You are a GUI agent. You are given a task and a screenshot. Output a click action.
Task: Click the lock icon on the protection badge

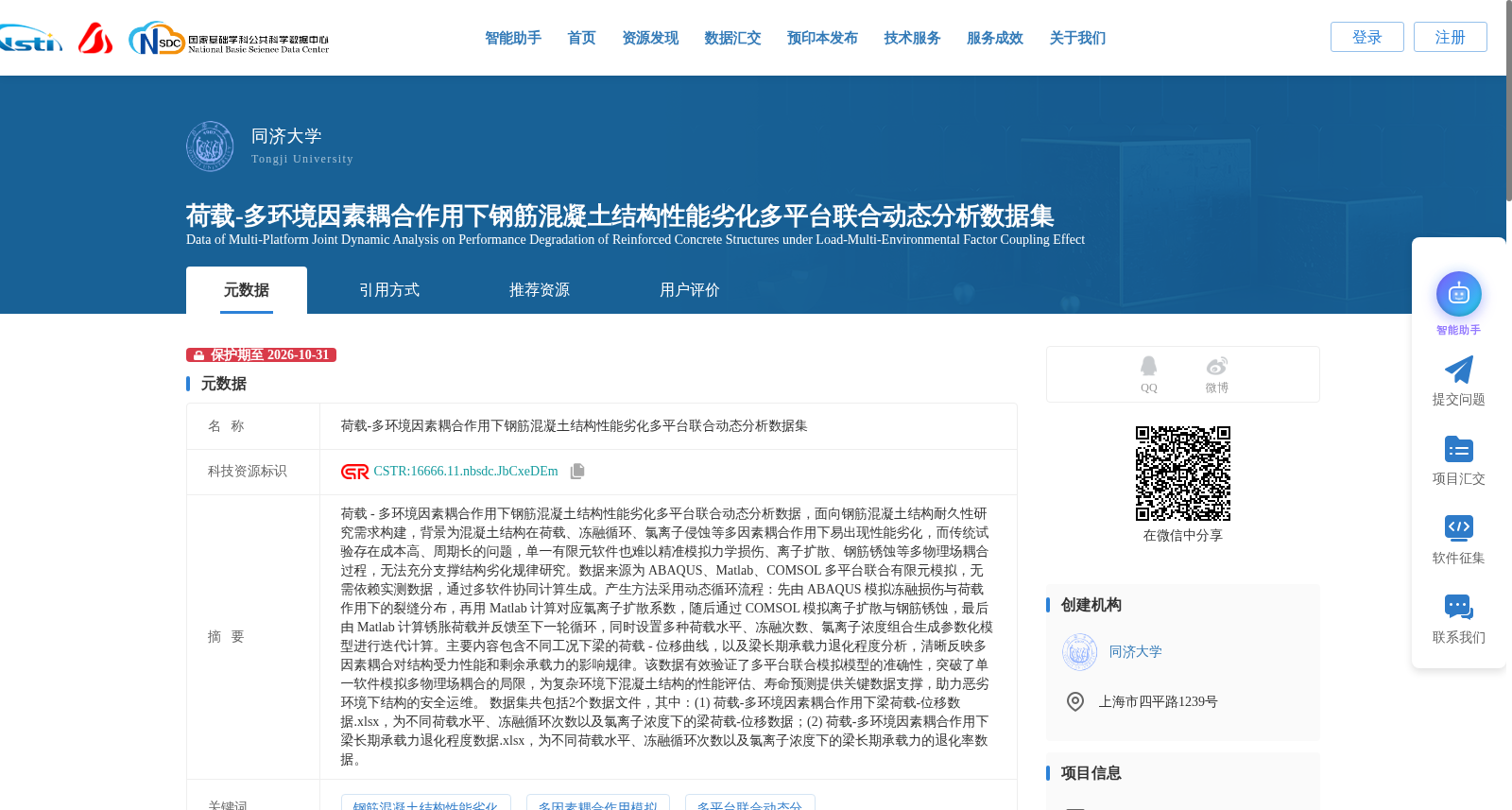point(198,355)
